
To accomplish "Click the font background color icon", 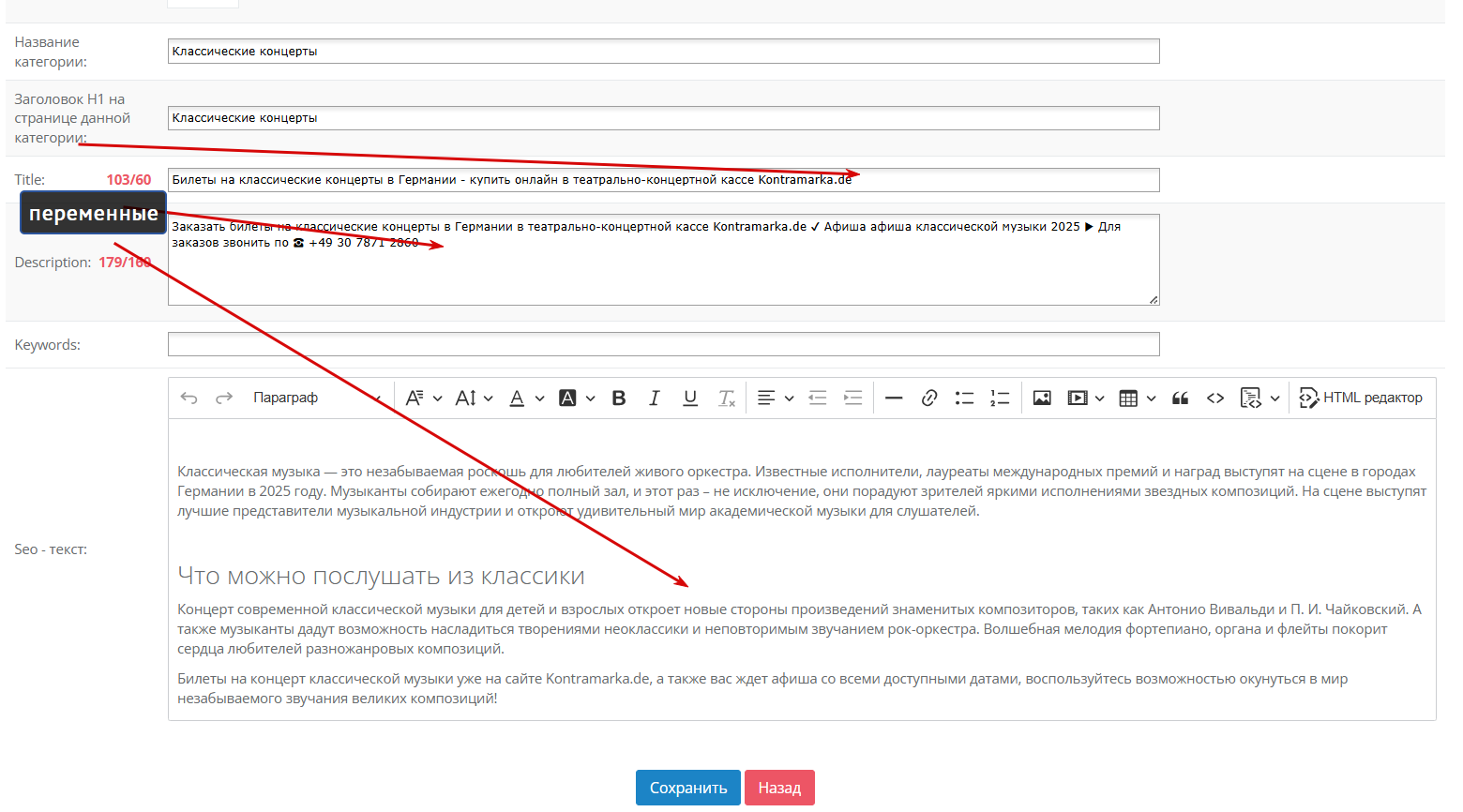I will point(567,398).
